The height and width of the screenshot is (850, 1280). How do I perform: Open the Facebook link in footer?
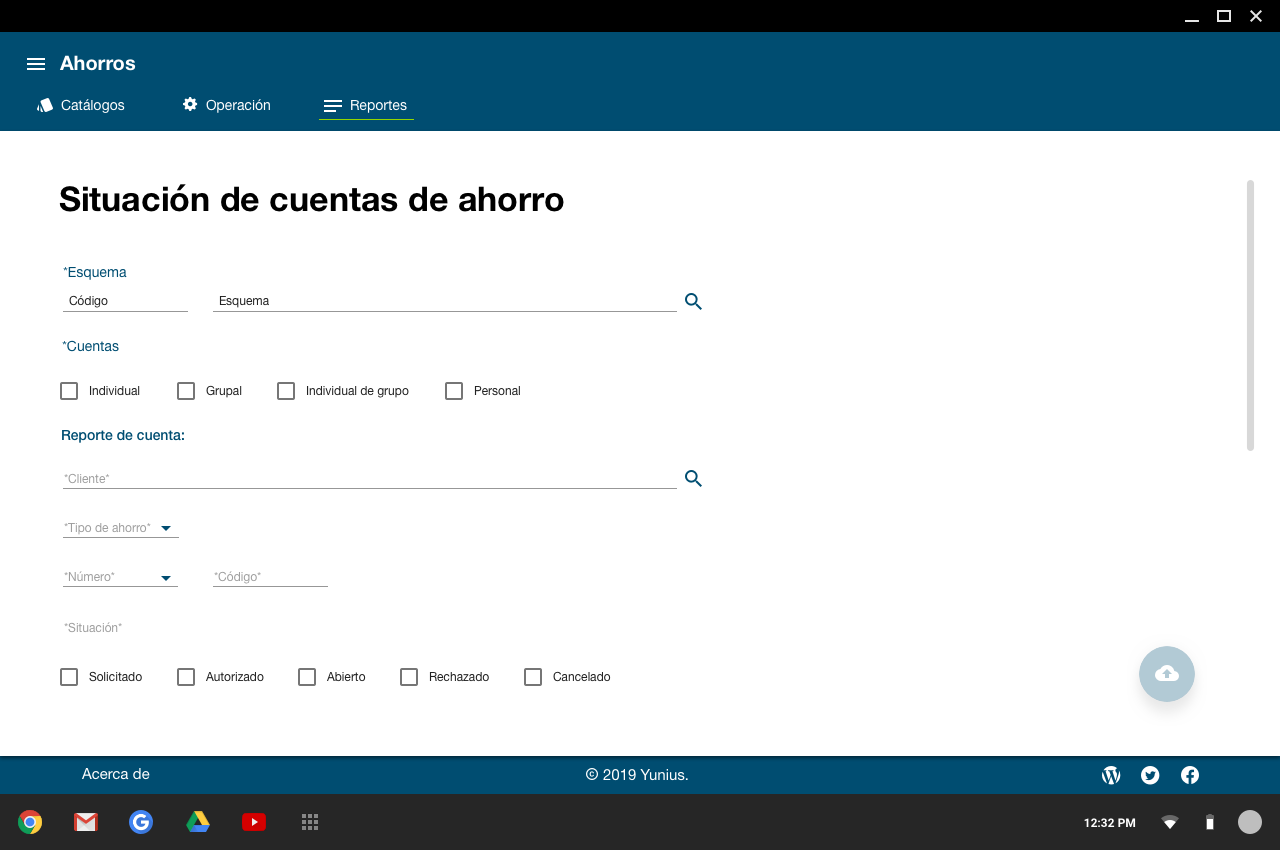pos(1190,775)
